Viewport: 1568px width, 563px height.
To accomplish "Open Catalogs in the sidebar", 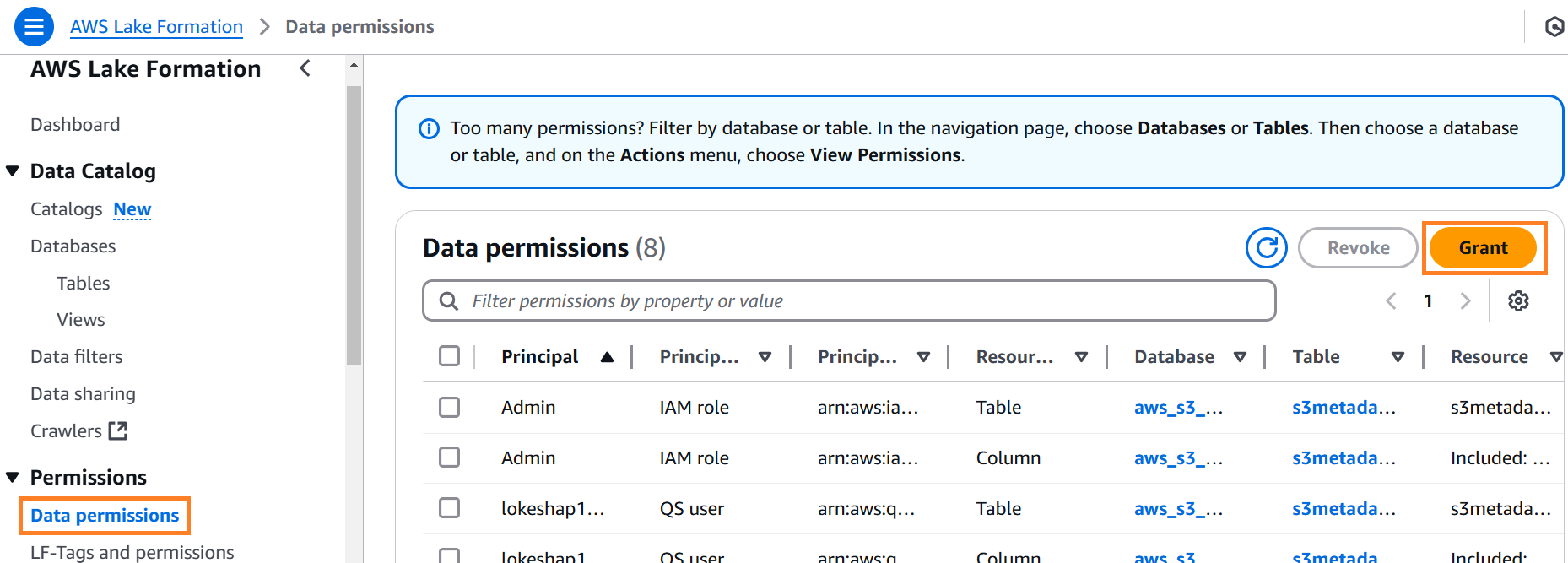I will 66,209.
